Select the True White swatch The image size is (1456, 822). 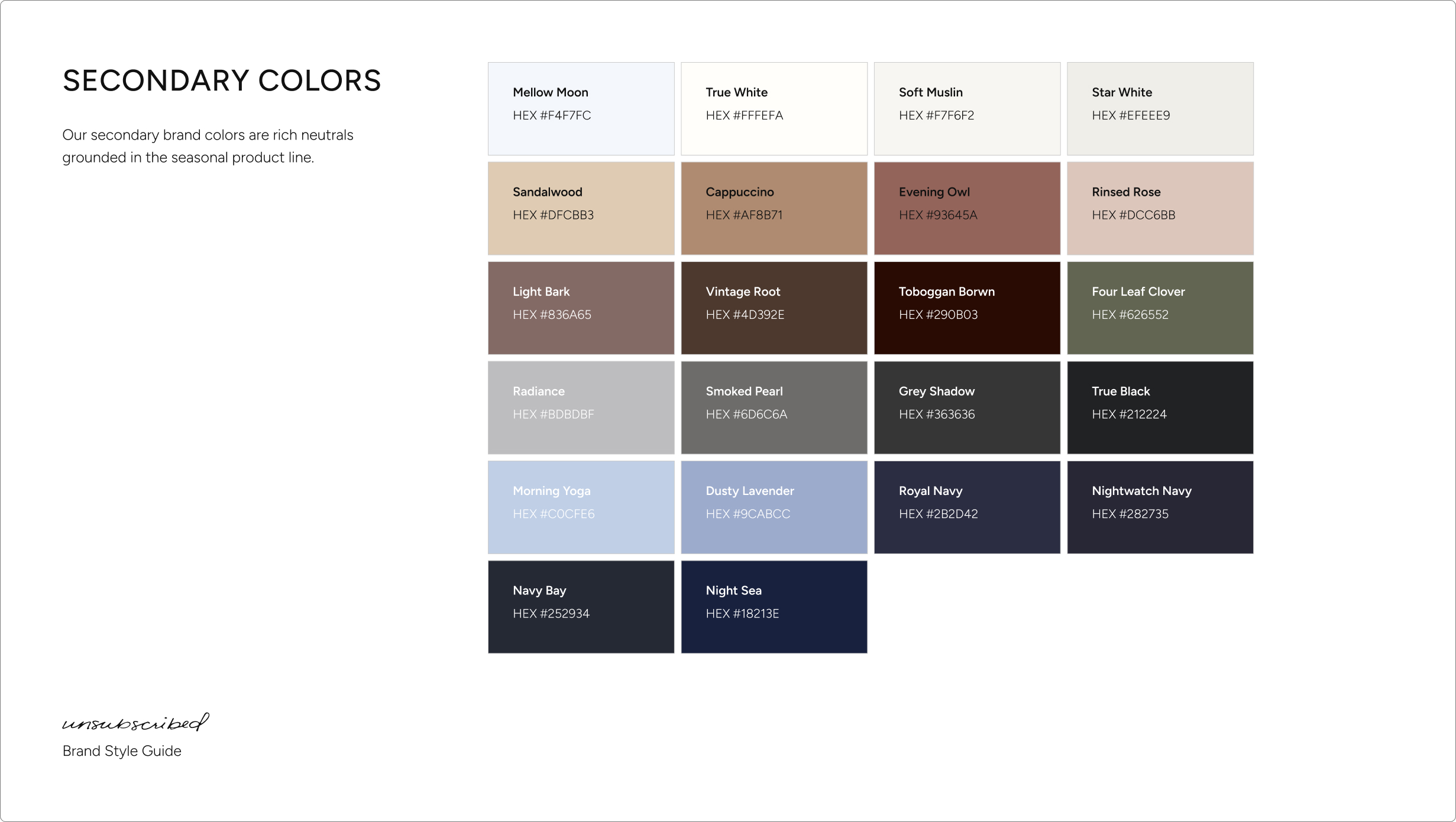coord(774,109)
